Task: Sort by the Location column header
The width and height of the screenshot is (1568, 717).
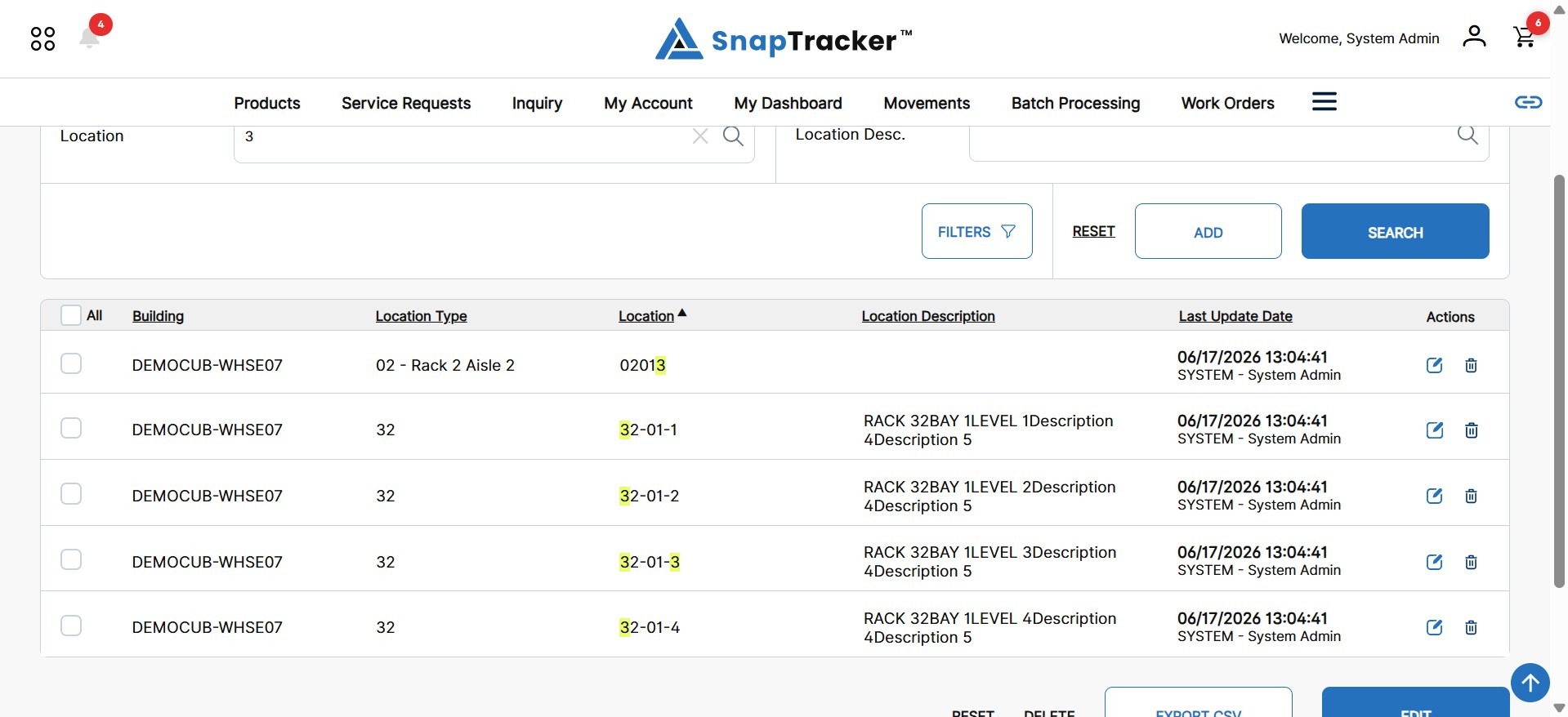Action: point(646,316)
